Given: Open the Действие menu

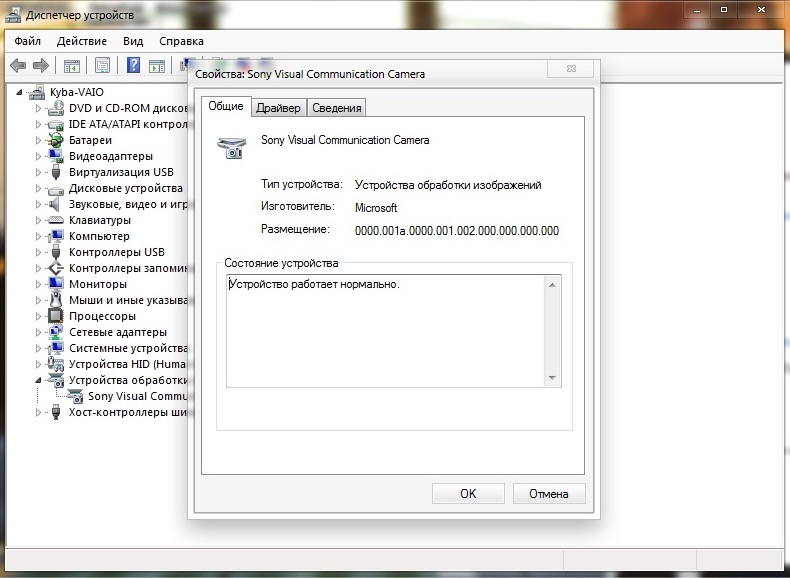Looking at the screenshot, I should click(x=82, y=41).
